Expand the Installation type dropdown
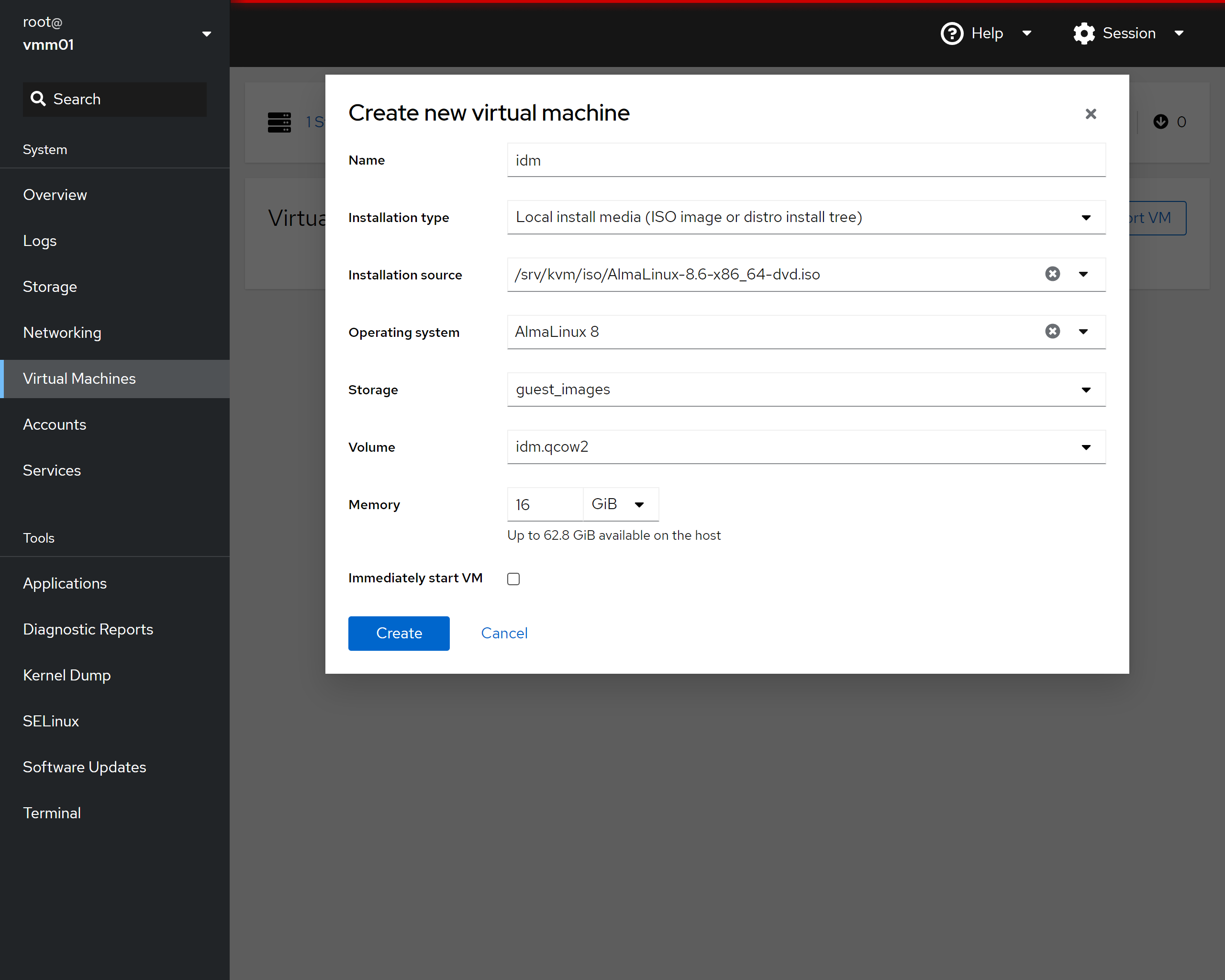The width and height of the screenshot is (1225, 980). tap(1086, 217)
